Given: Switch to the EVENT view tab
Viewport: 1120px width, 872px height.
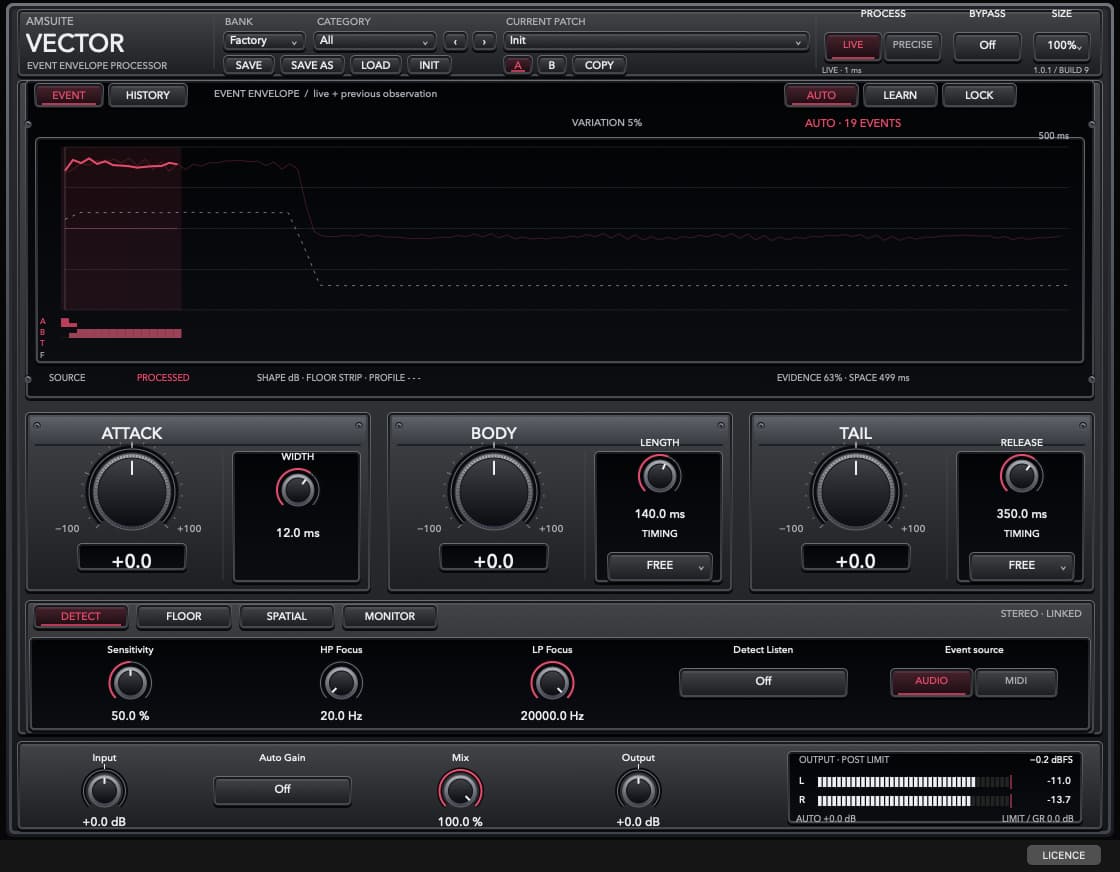Looking at the screenshot, I should pyautogui.click(x=69, y=96).
